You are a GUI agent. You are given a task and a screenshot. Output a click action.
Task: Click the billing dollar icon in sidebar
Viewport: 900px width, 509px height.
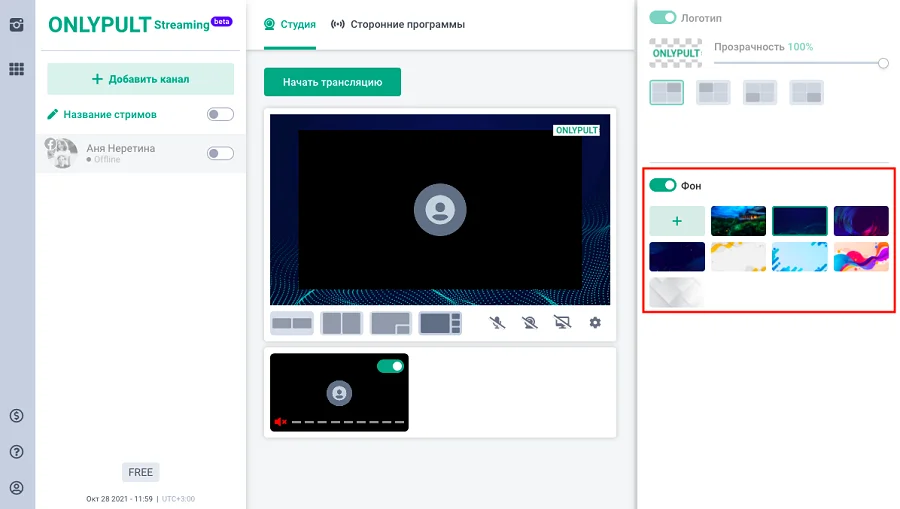16,416
